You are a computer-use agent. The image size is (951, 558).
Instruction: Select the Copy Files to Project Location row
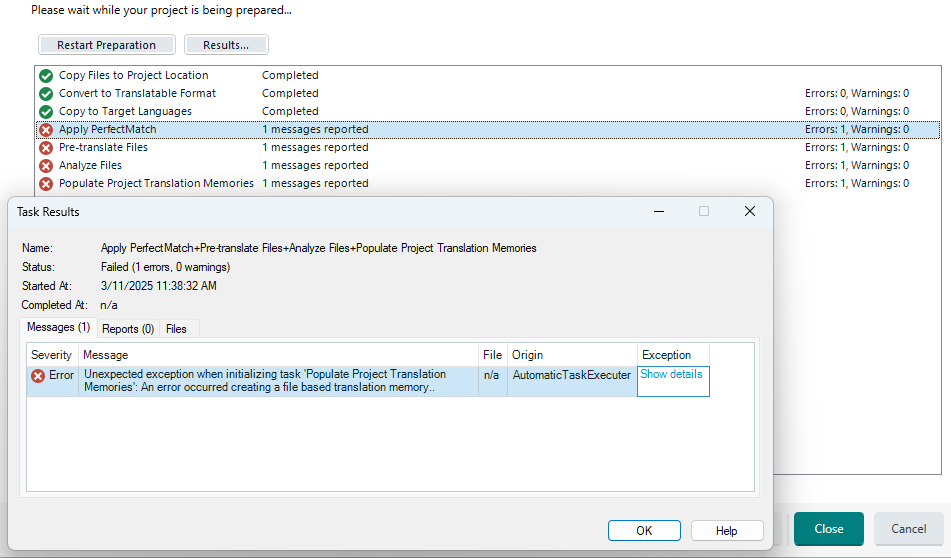tap(488, 75)
